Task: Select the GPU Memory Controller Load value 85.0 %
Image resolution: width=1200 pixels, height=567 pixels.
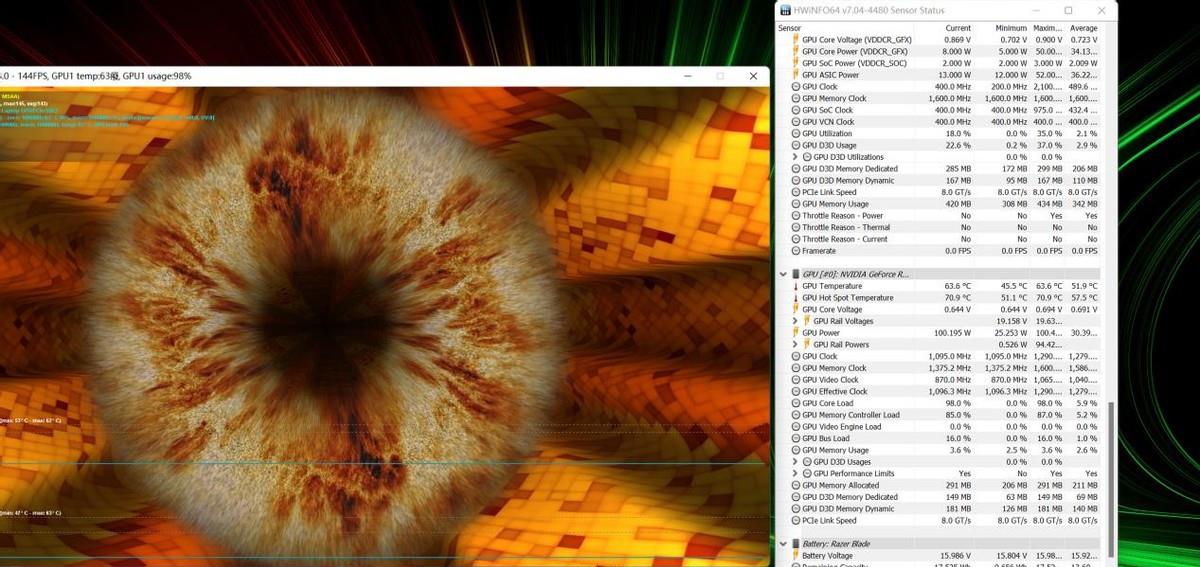Action: (x=958, y=415)
